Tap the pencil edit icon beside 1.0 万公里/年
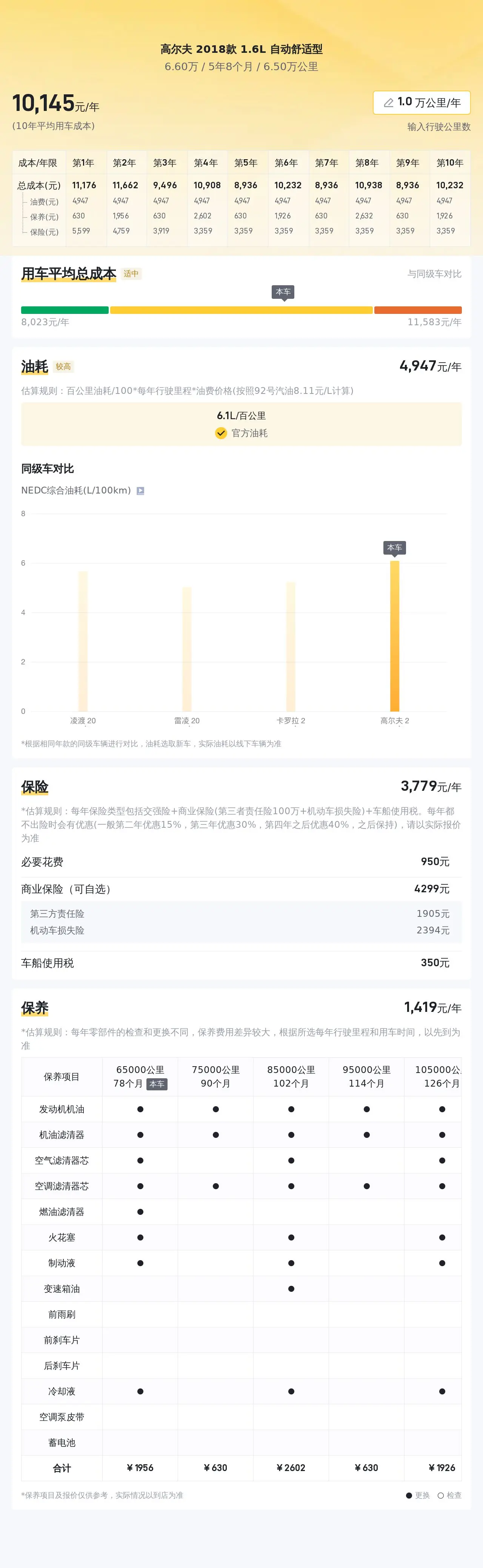 (x=388, y=103)
